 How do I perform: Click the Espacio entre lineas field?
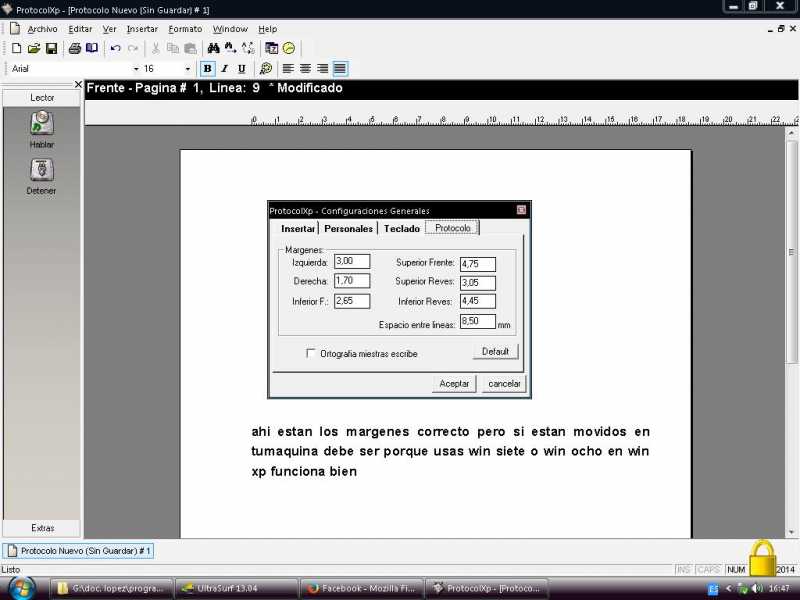pyautogui.click(x=478, y=321)
